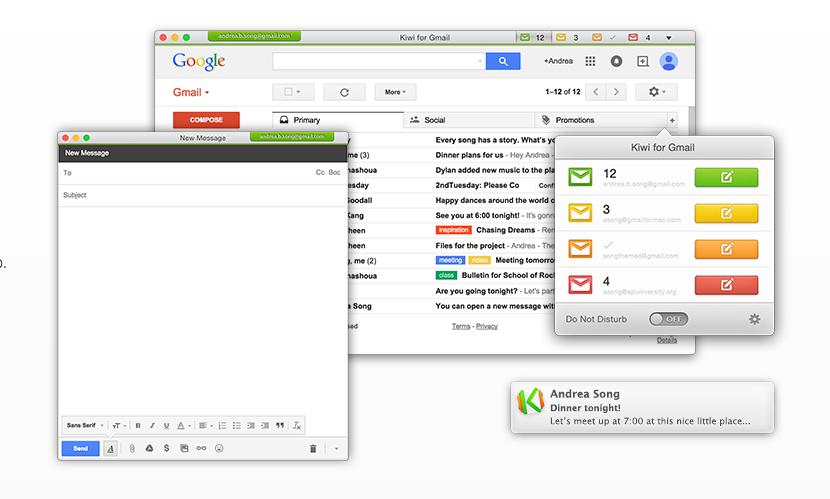
Task: Open the Andrea Song Dinner tonight notification
Action: point(642,407)
